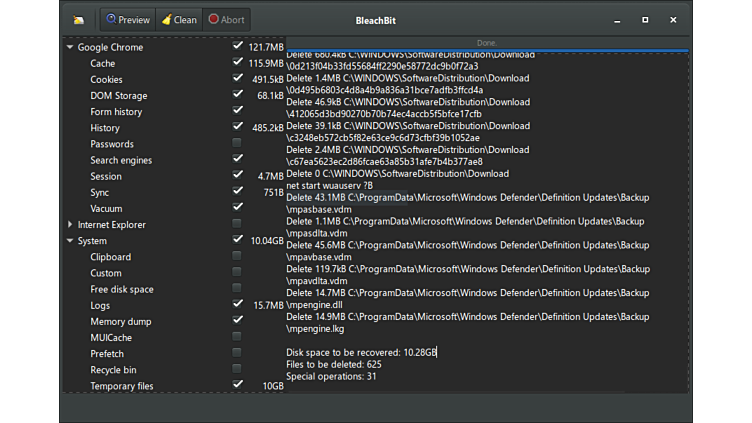The width and height of the screenshot is (752, 423).
Task: Select the Temporary files entry
Action: (x=121, y=386)
